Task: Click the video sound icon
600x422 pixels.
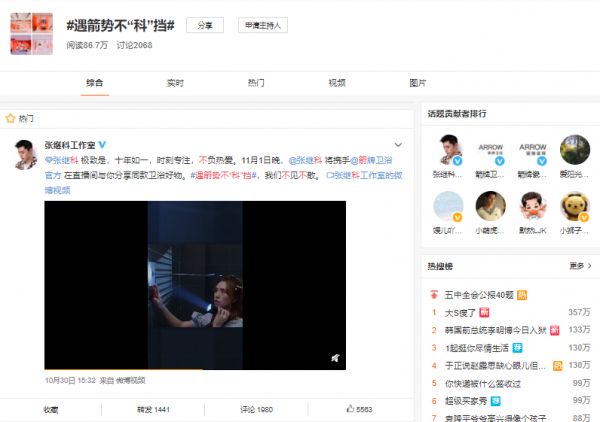Action: click(x=335, y=358)
